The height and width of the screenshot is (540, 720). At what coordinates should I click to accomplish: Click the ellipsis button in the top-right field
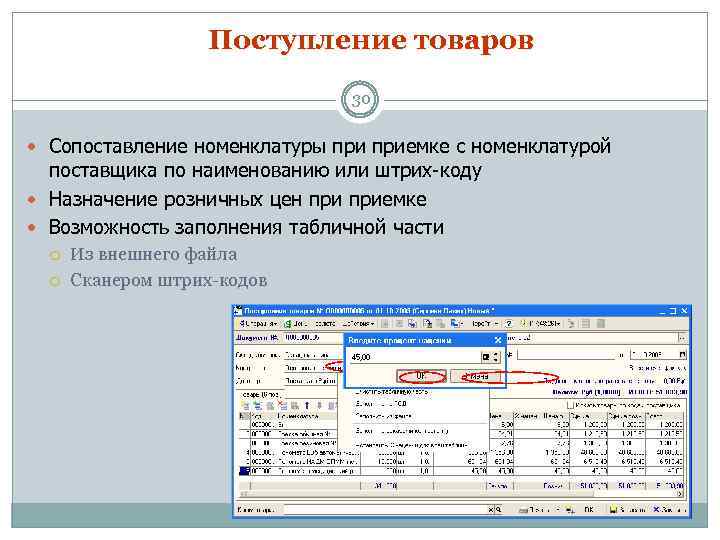(x=683, y=338)
